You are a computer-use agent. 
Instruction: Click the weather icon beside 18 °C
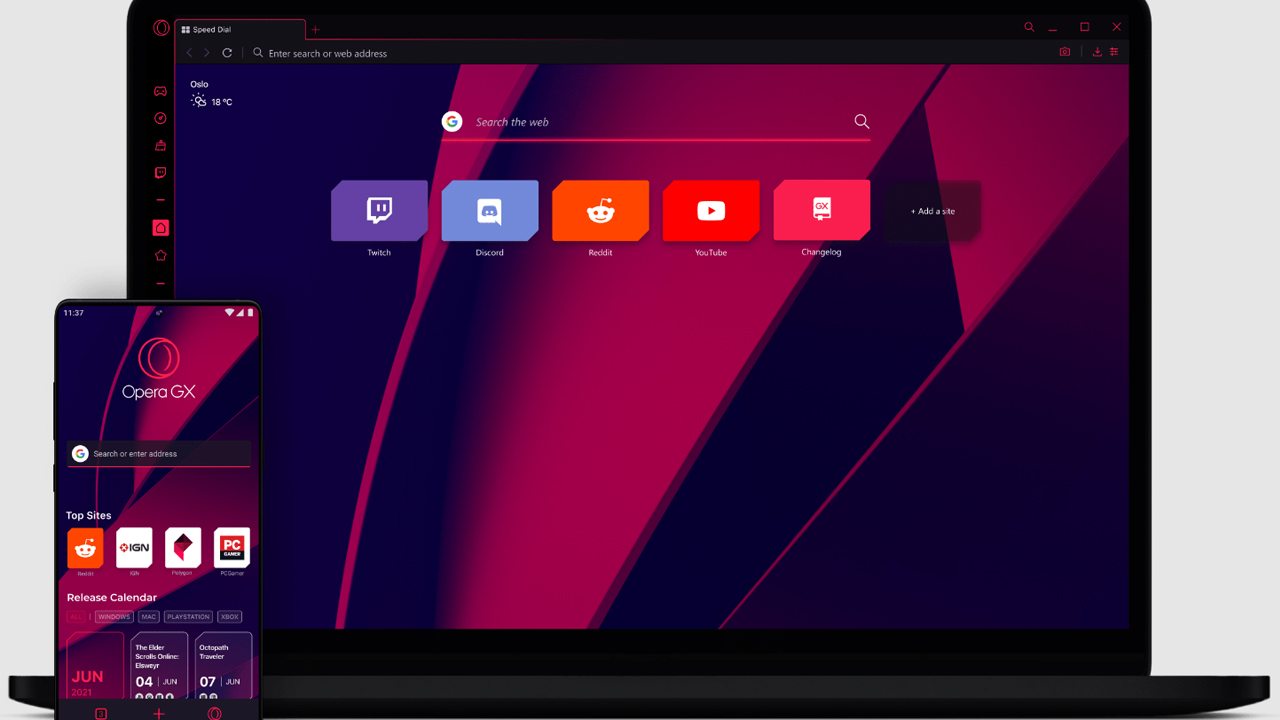(198, 101)
